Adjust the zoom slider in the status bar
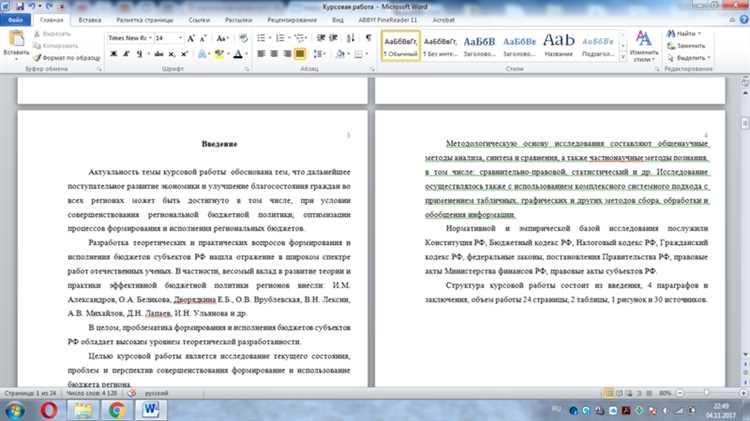 (706, 393)
